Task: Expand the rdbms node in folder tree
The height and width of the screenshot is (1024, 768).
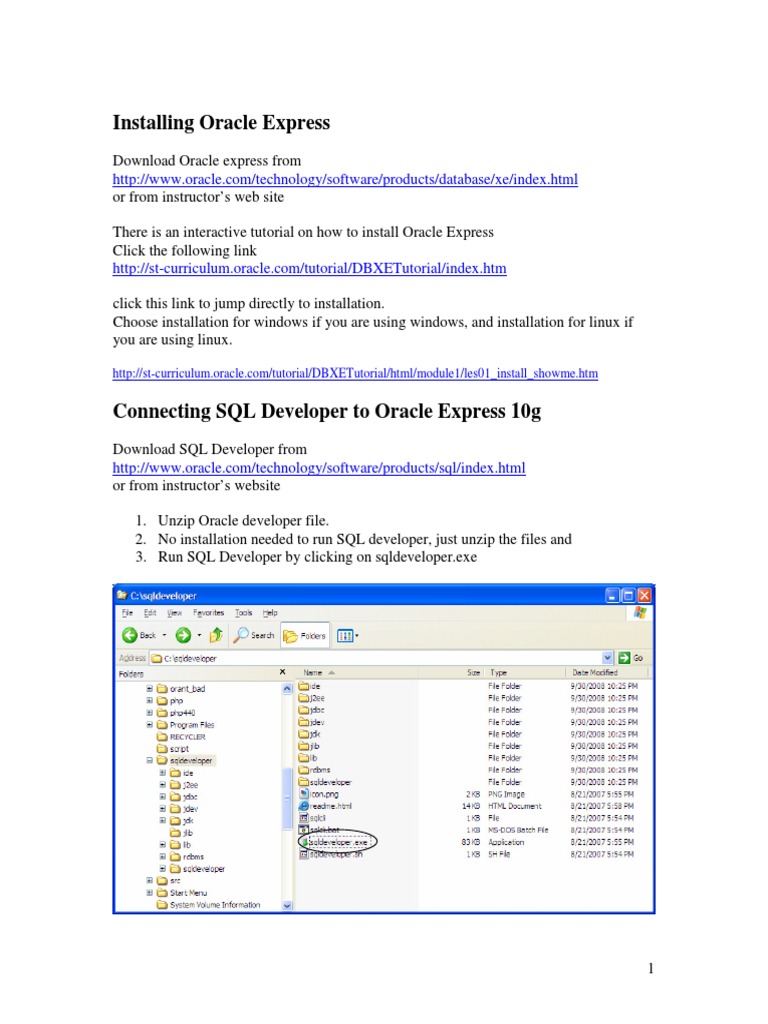Action: (x=163, y=857)
